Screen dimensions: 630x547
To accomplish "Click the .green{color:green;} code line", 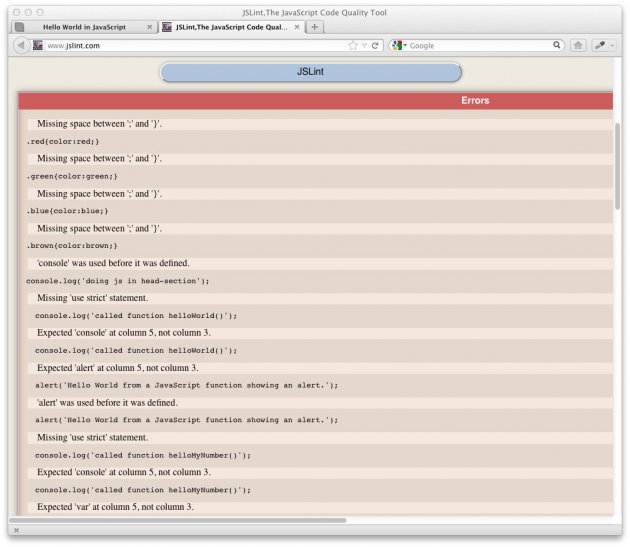I will tap(72, 176).
